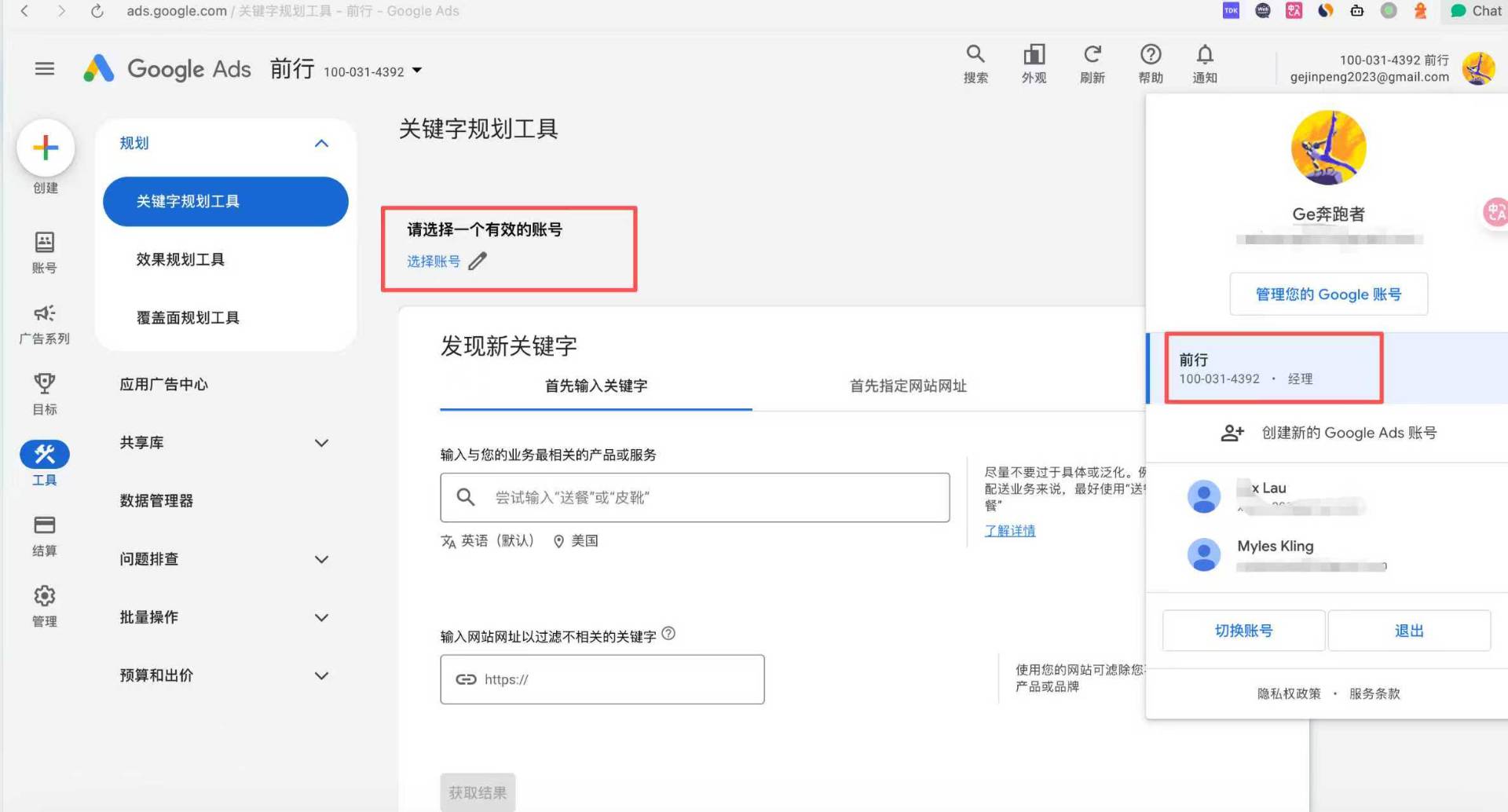This screenshot has width=1508, height=812.
Task: Expand the 预算和出价 section
Action: click(x=321, y=675)
